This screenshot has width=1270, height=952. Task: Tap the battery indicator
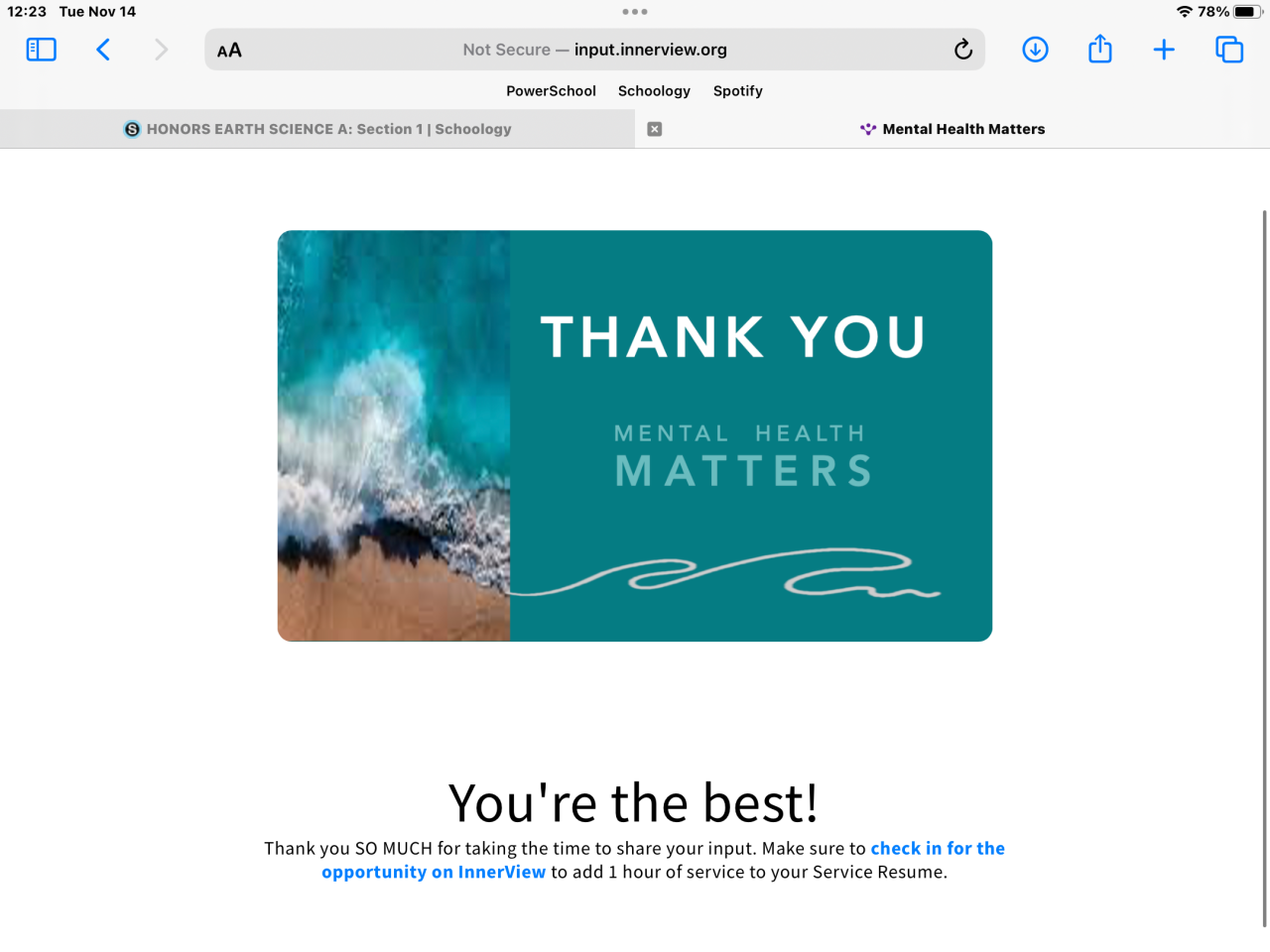(x=1247, y=12)
